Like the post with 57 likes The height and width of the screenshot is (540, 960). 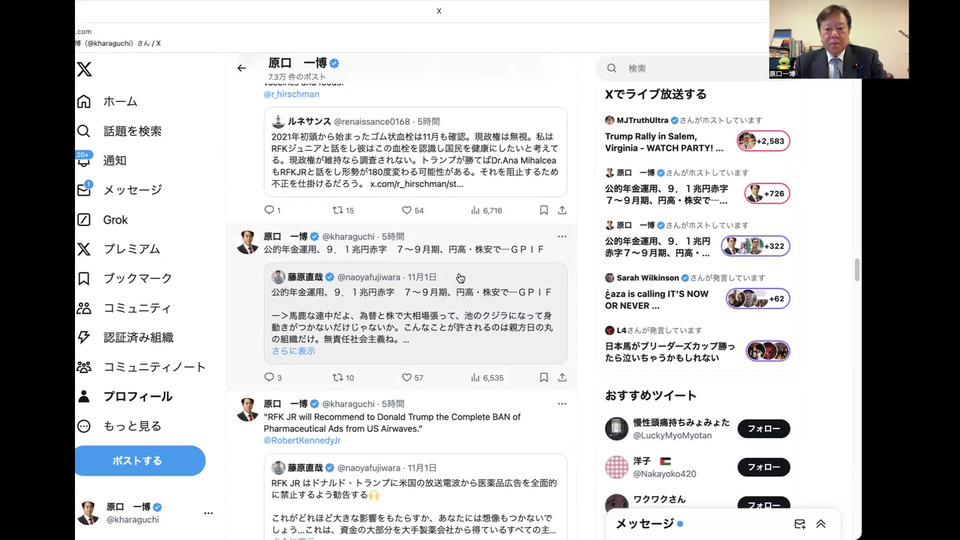point(413,377)
